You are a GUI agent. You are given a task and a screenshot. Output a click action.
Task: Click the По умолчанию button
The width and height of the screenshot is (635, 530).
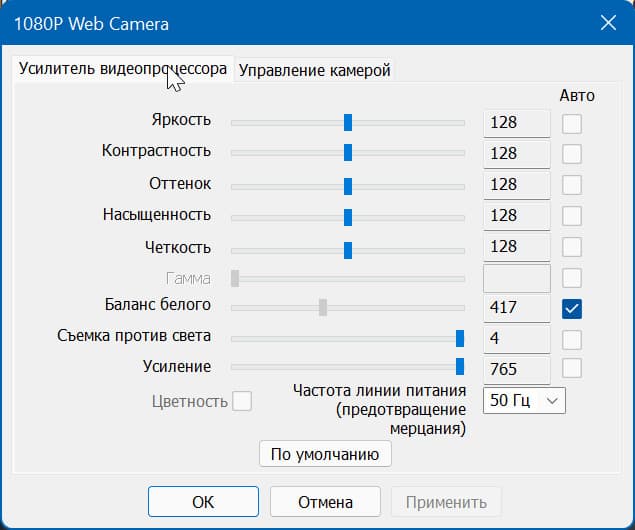(x=325, y=454)
